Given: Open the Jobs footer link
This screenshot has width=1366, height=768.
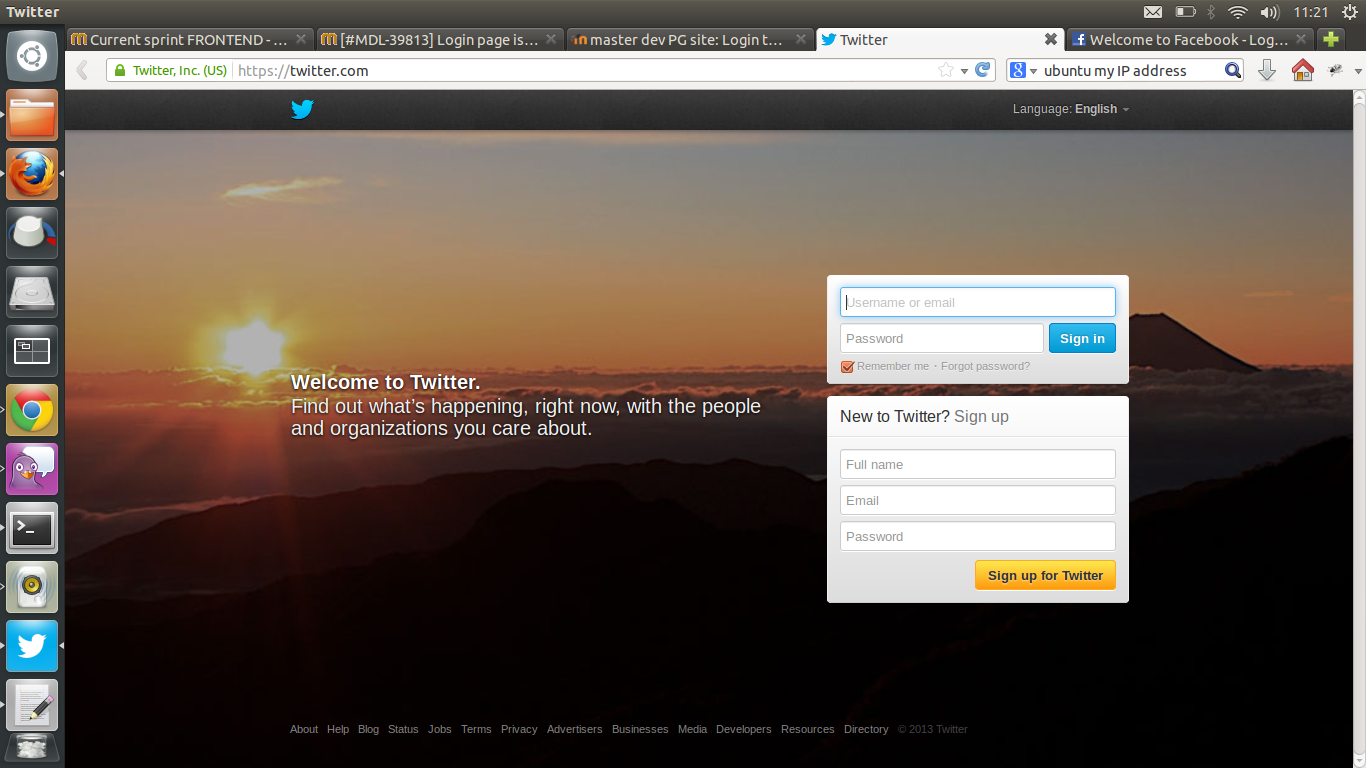Looking at the screenshot, I should (x=440, y=729).
